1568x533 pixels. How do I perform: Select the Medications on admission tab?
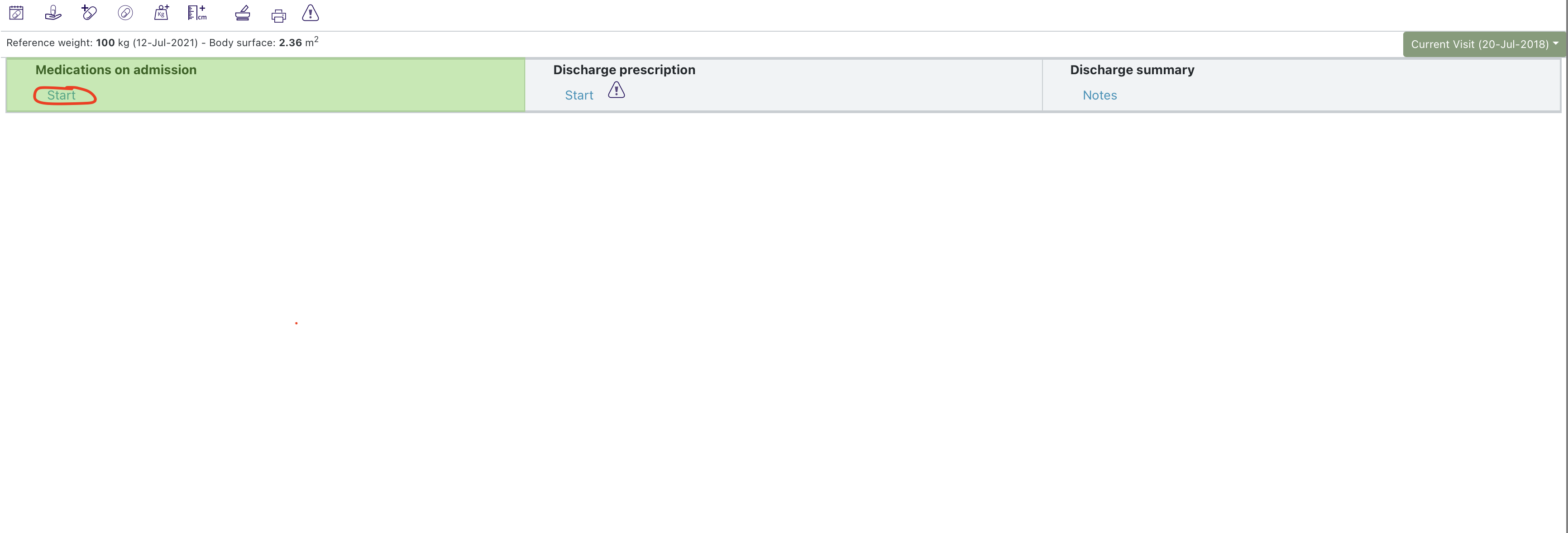[115, 70]
